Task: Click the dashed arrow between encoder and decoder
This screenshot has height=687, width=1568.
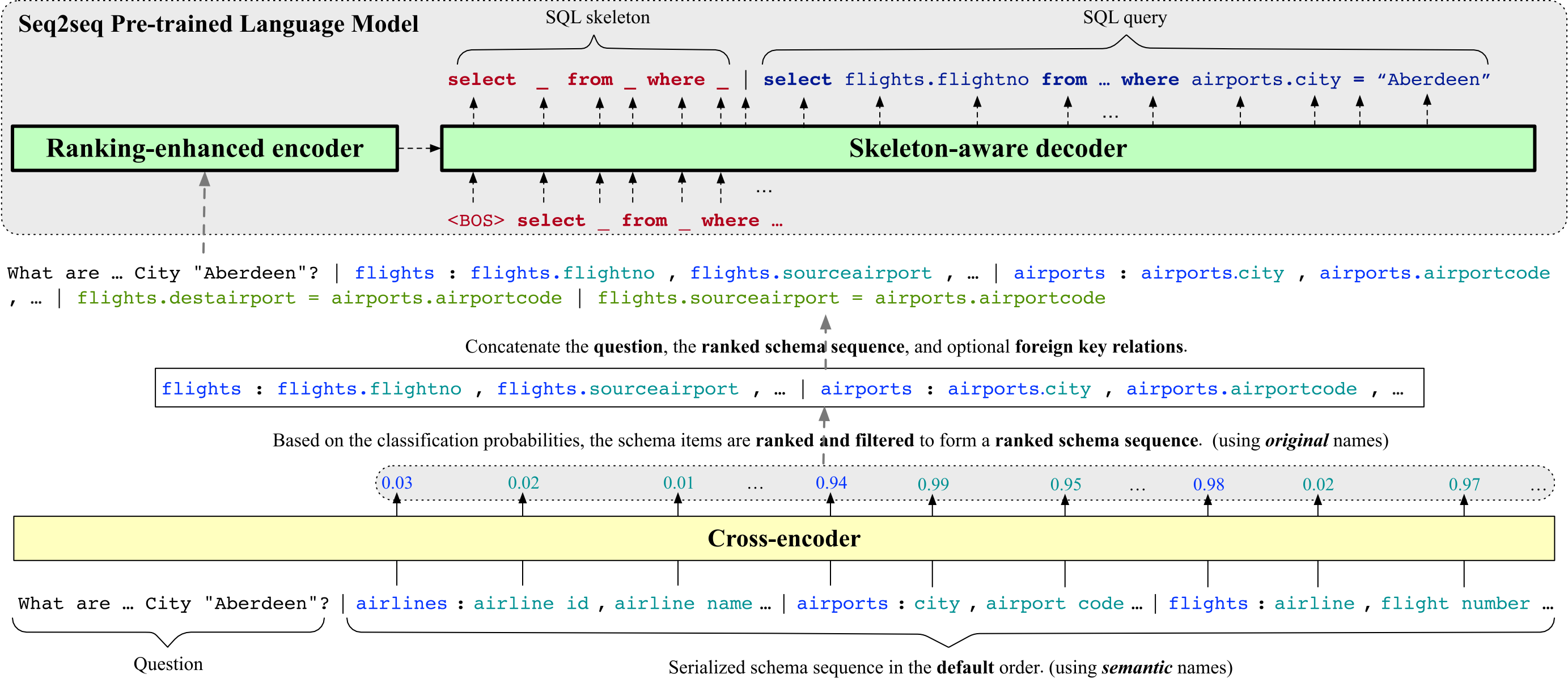Action: click(x=419, y=148)
